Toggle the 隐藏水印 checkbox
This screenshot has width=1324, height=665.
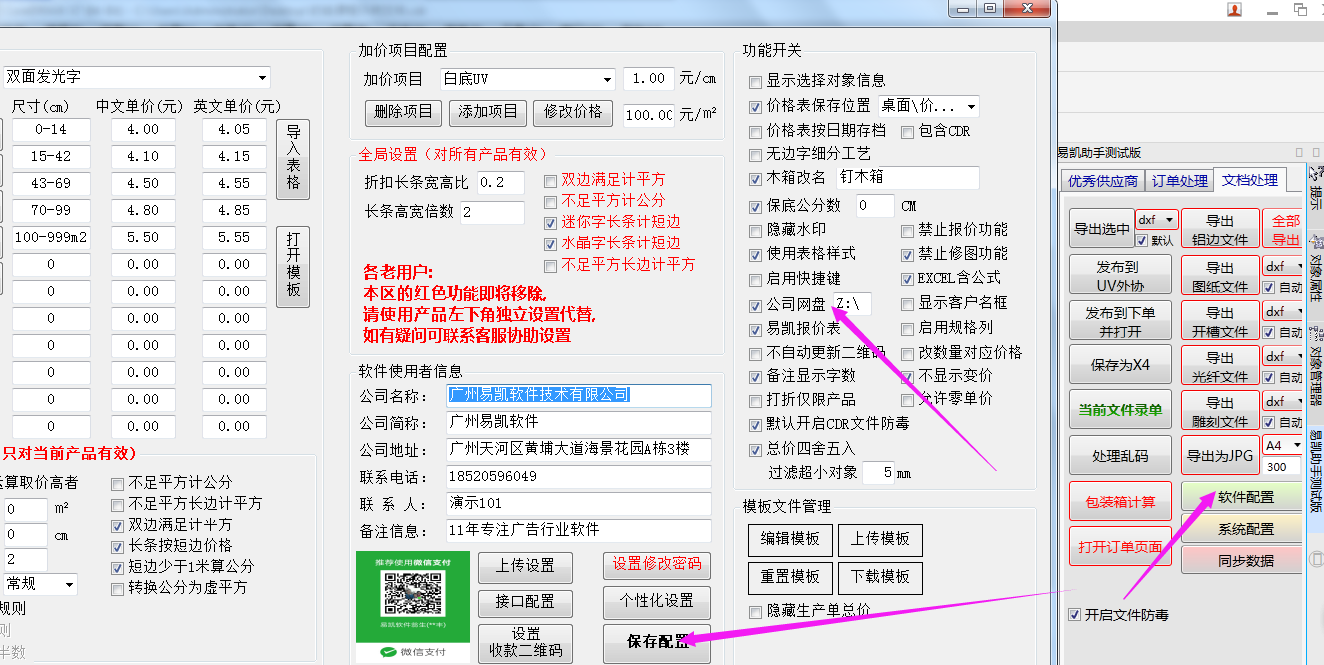756,230
